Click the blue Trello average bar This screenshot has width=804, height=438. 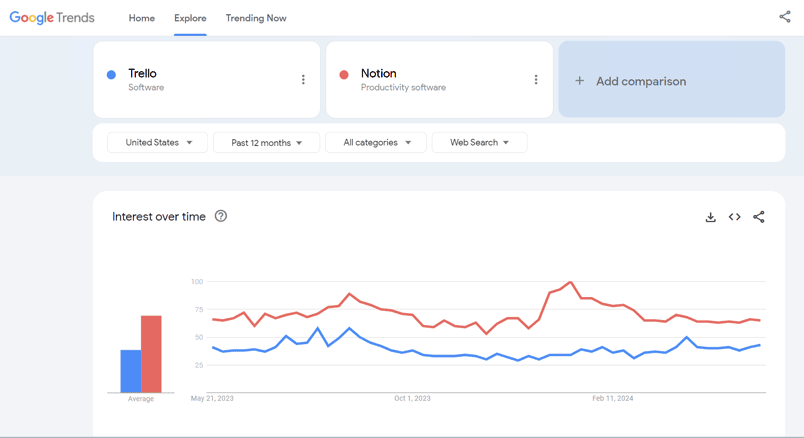(131, 371)
